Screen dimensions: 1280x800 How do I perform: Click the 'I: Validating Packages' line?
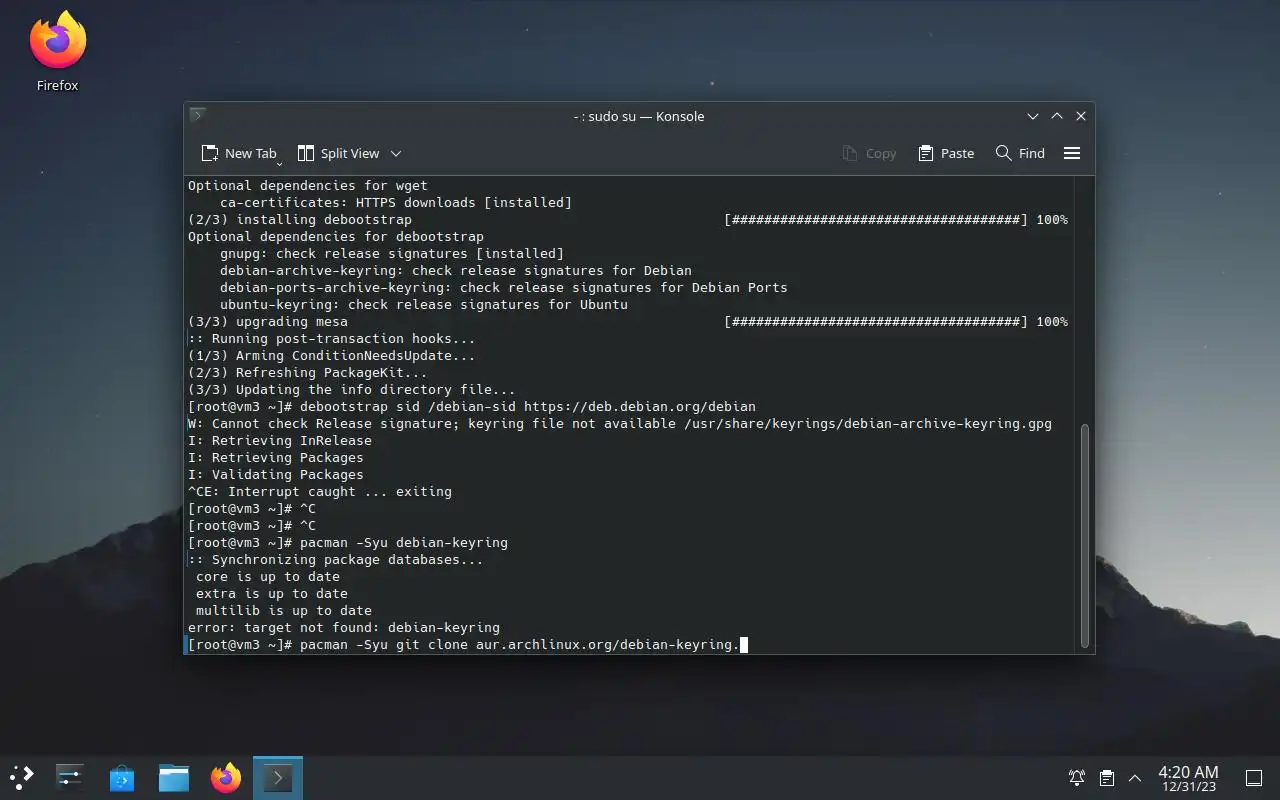click(276, 474)
